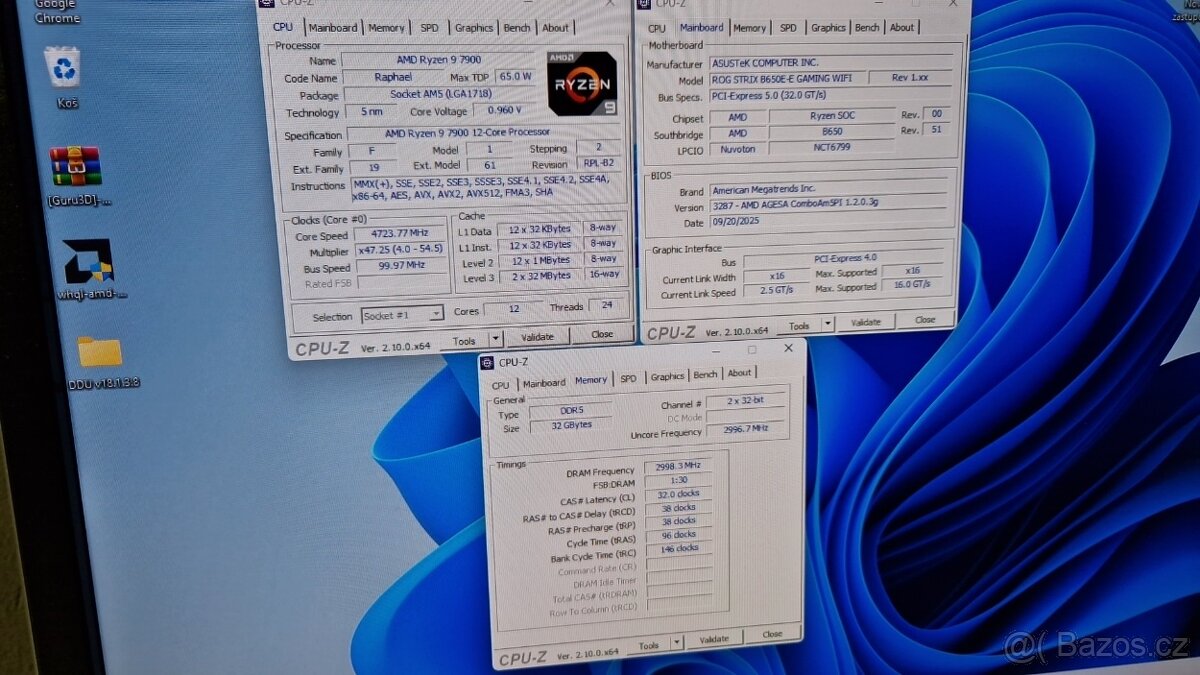Click Close button in CPU window

(x=602, y=334)
